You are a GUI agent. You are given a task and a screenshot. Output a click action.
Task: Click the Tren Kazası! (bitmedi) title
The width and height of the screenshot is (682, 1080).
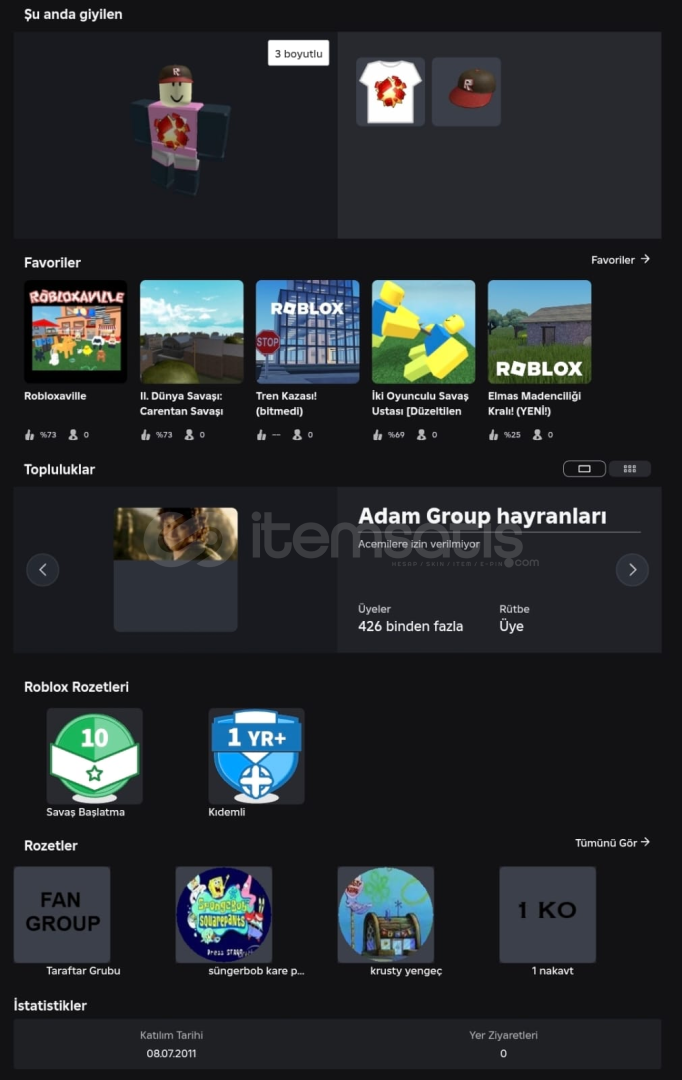coord(286,404)
